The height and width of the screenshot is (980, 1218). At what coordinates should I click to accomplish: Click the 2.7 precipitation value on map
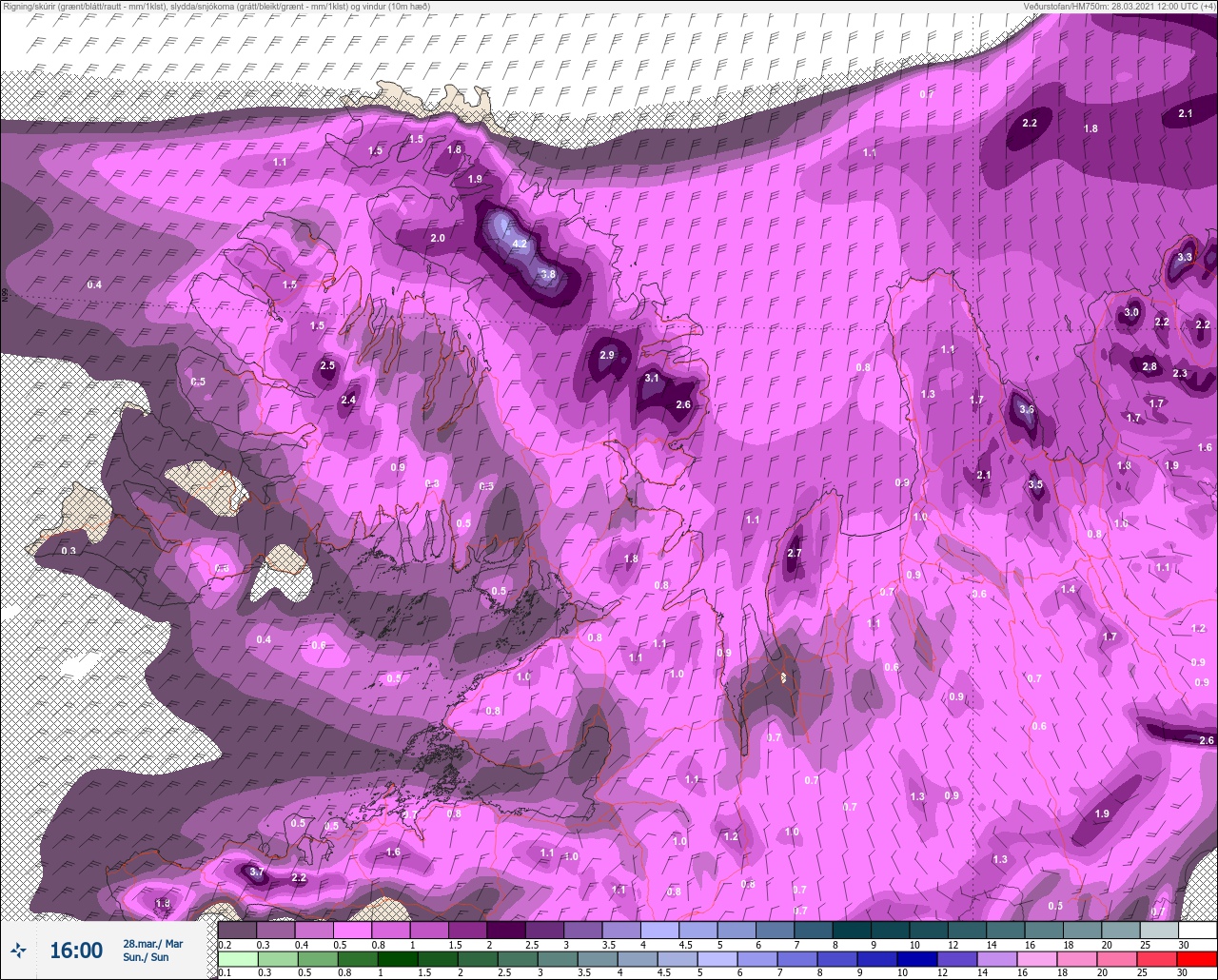(796, 553)
